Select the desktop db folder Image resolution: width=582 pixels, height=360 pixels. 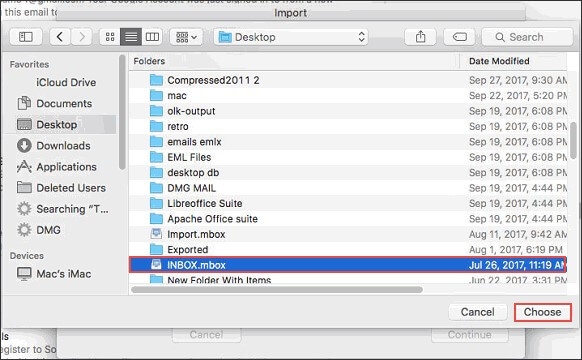click(348, 173)
